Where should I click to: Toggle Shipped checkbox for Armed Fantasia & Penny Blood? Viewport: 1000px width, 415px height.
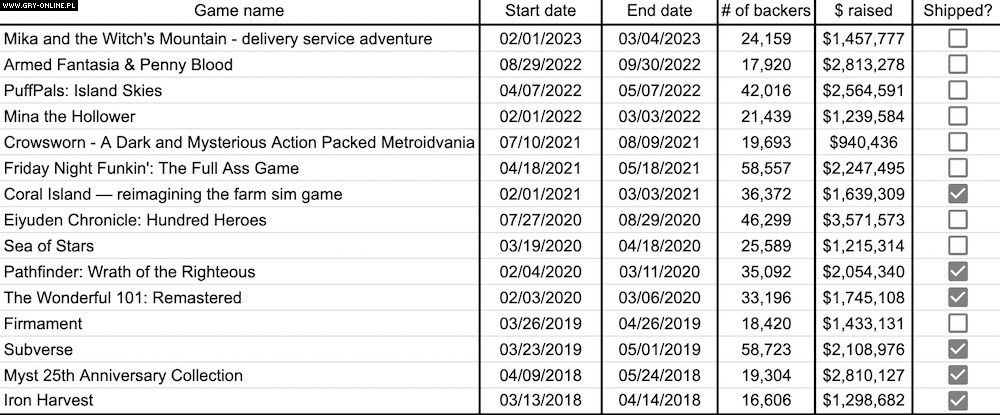click(x=958, y=65)
